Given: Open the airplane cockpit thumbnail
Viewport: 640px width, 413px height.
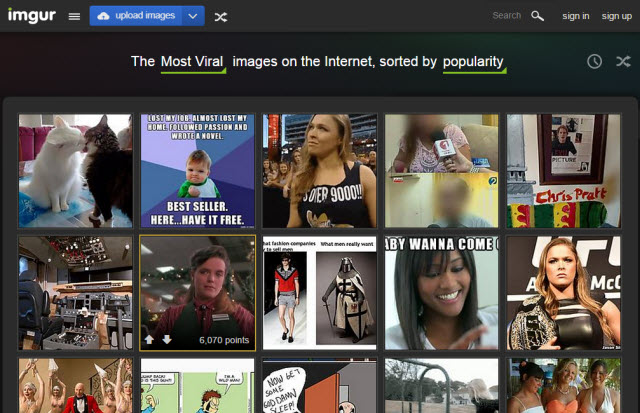Looking at the screenshot, I should pos(76,293).
